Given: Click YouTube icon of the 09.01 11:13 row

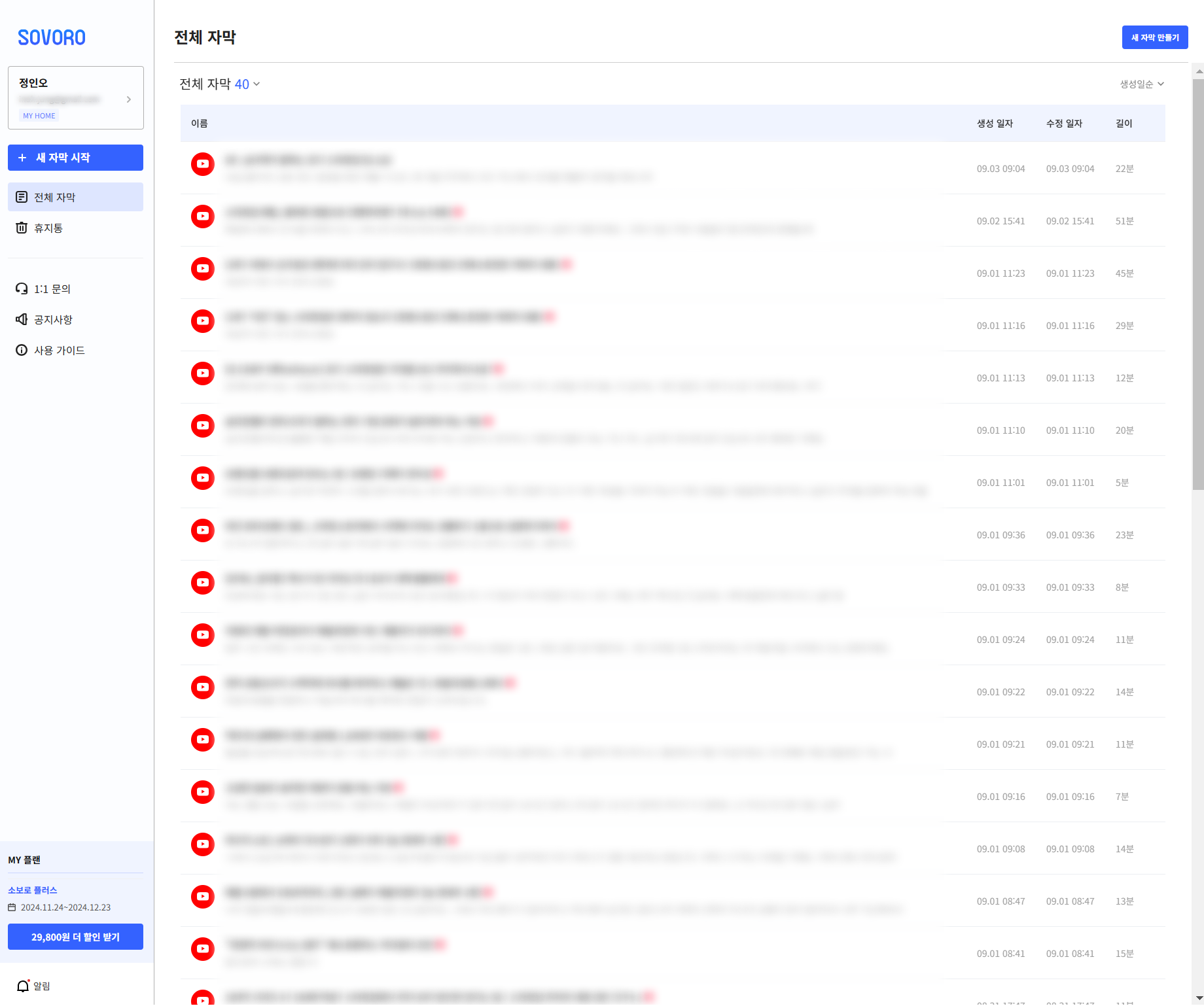Looking at the screenshot, I should point(203,373).
